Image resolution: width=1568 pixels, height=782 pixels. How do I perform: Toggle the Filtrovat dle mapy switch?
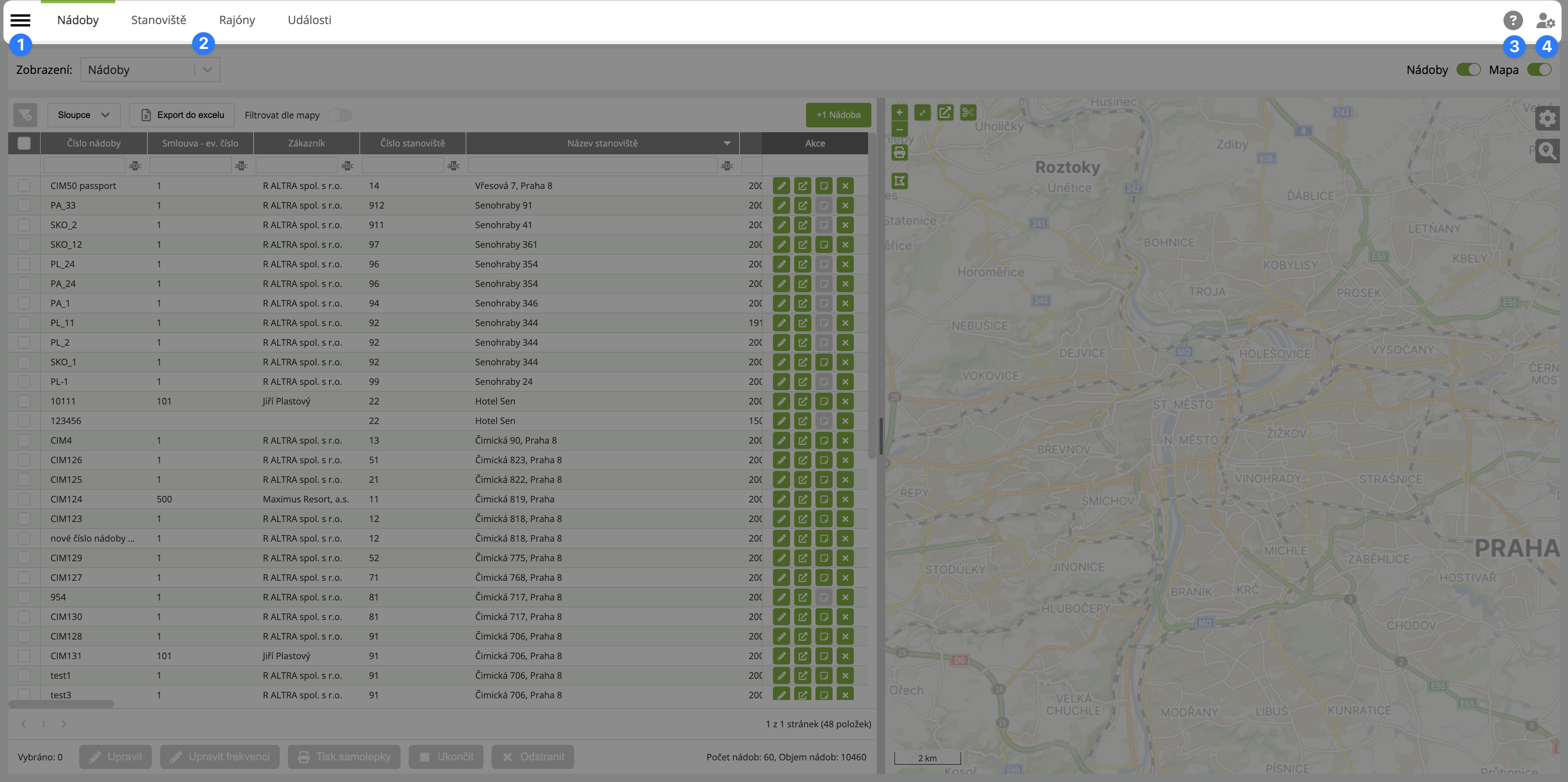pyautogui.click(x=340, y=115)
